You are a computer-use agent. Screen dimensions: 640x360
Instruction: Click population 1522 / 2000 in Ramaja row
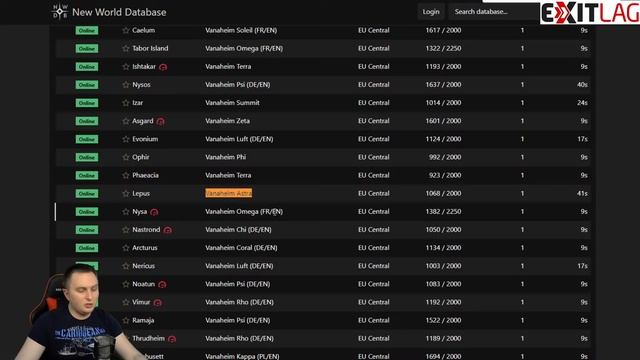pos(443,320)
